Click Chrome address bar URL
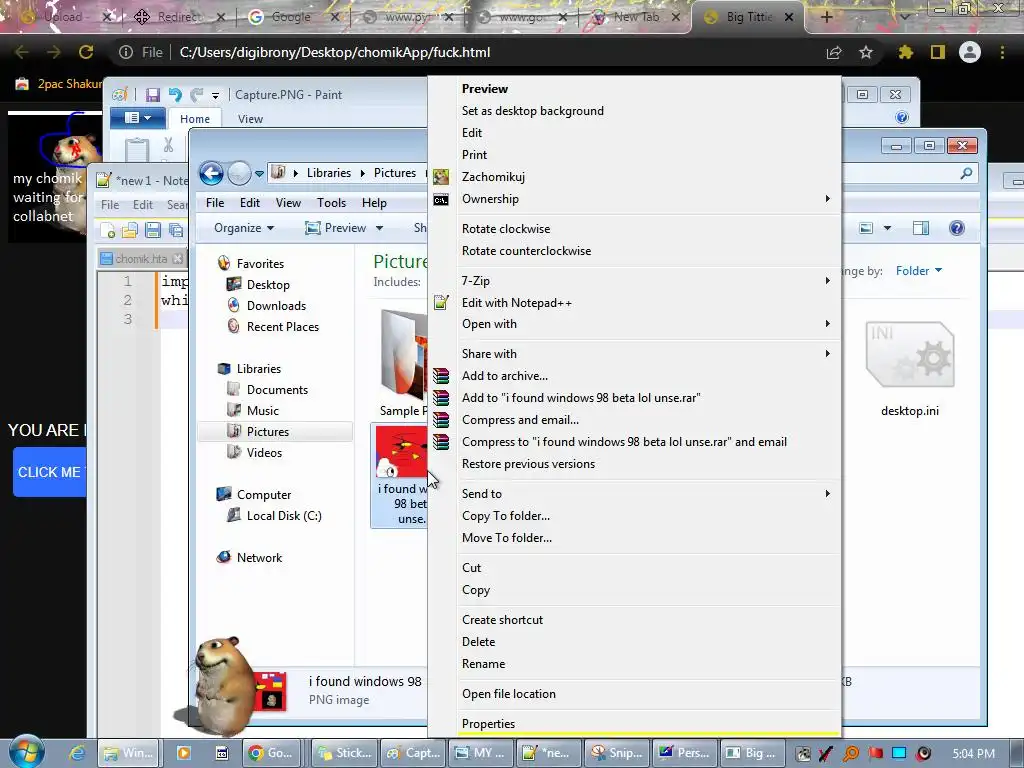This screenshot has width=1024, height=768. coord(334,52)
